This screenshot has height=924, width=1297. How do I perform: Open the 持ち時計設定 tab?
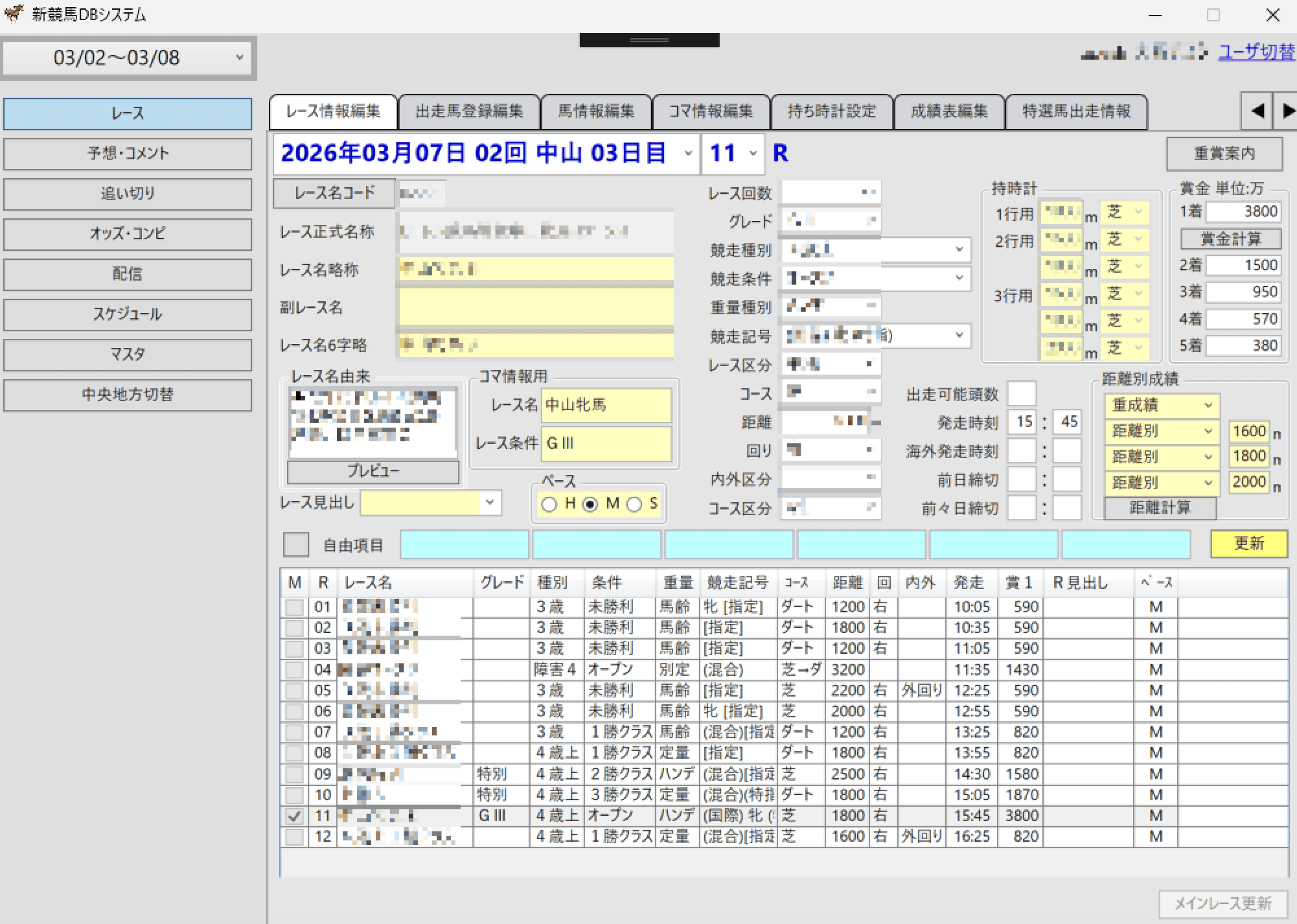pyautogui.click(x=832, y=111)
